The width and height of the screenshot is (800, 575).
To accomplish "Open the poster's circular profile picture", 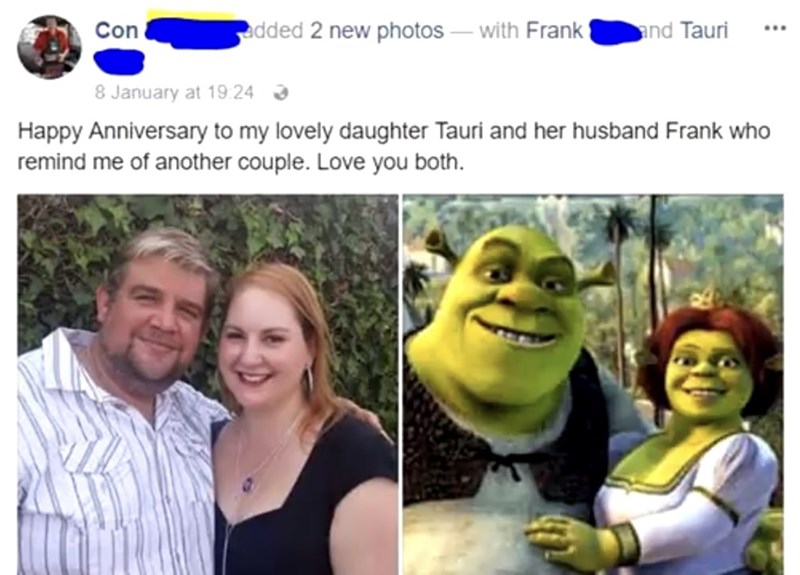I will 49,47.
